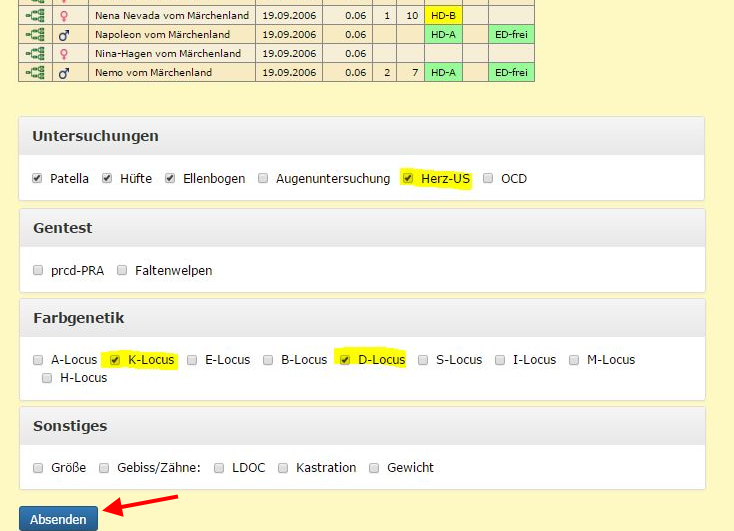
Task: Check the S-Locus checkbox
Action: pos(423,360)
